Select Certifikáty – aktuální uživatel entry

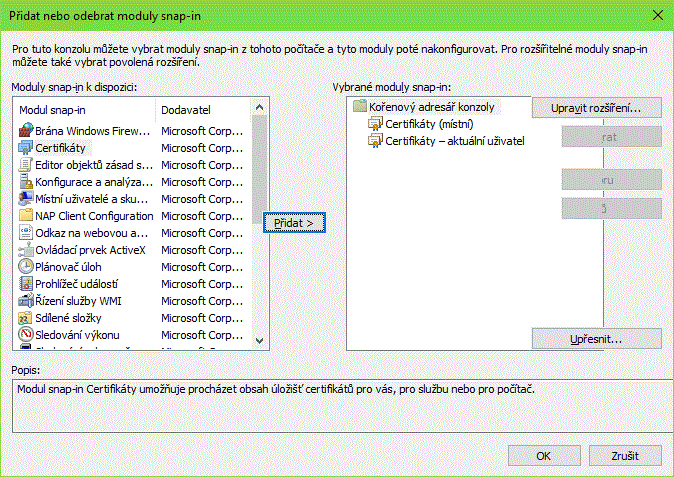coord(454,141)
